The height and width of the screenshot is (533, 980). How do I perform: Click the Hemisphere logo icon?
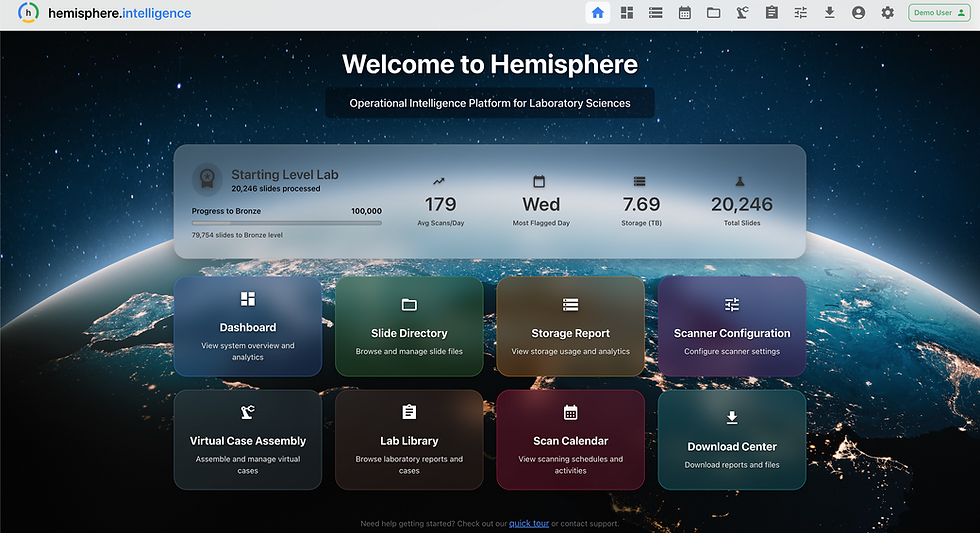(28, 12)
